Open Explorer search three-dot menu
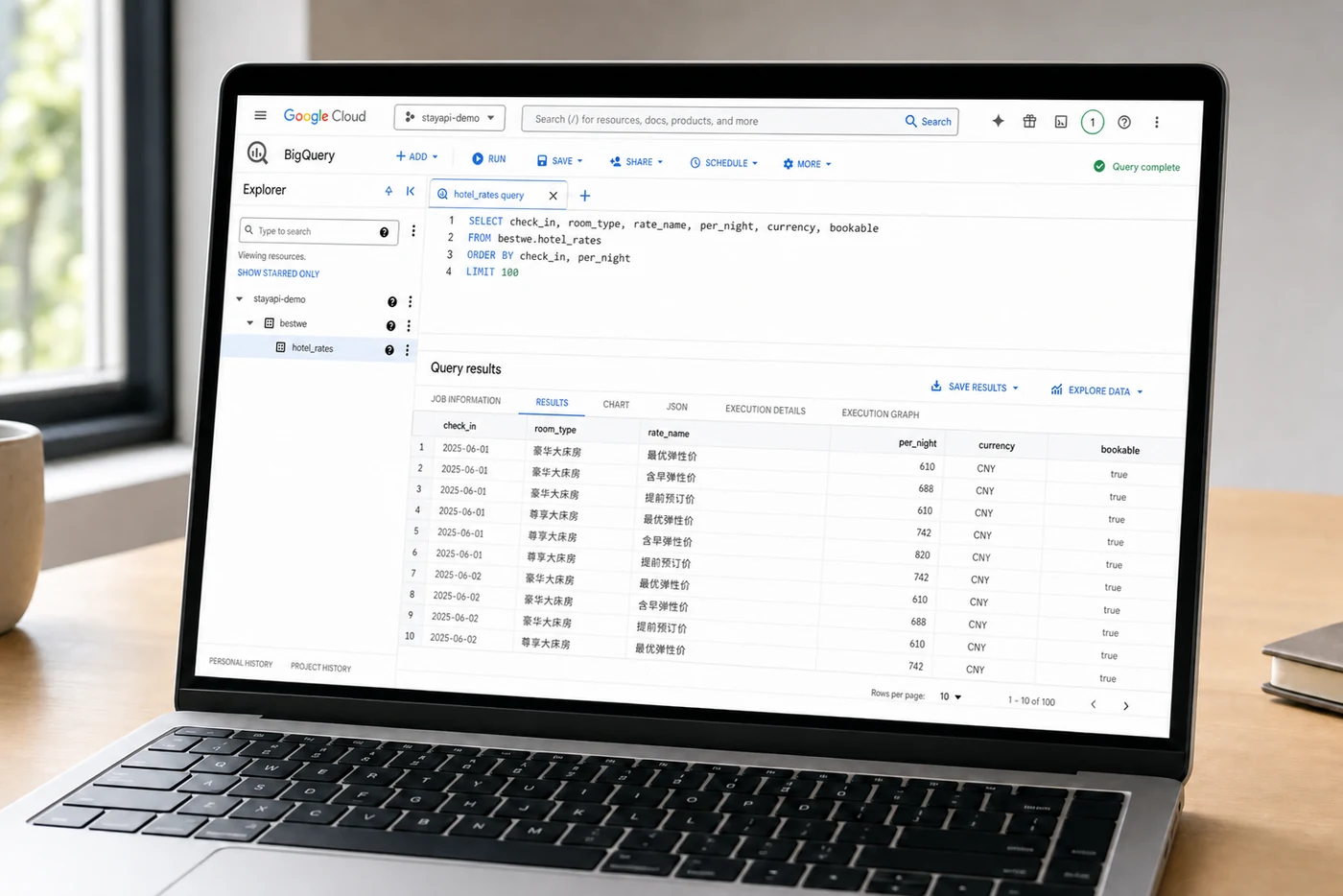1343x896 pixels. click(x=413, y=231)
